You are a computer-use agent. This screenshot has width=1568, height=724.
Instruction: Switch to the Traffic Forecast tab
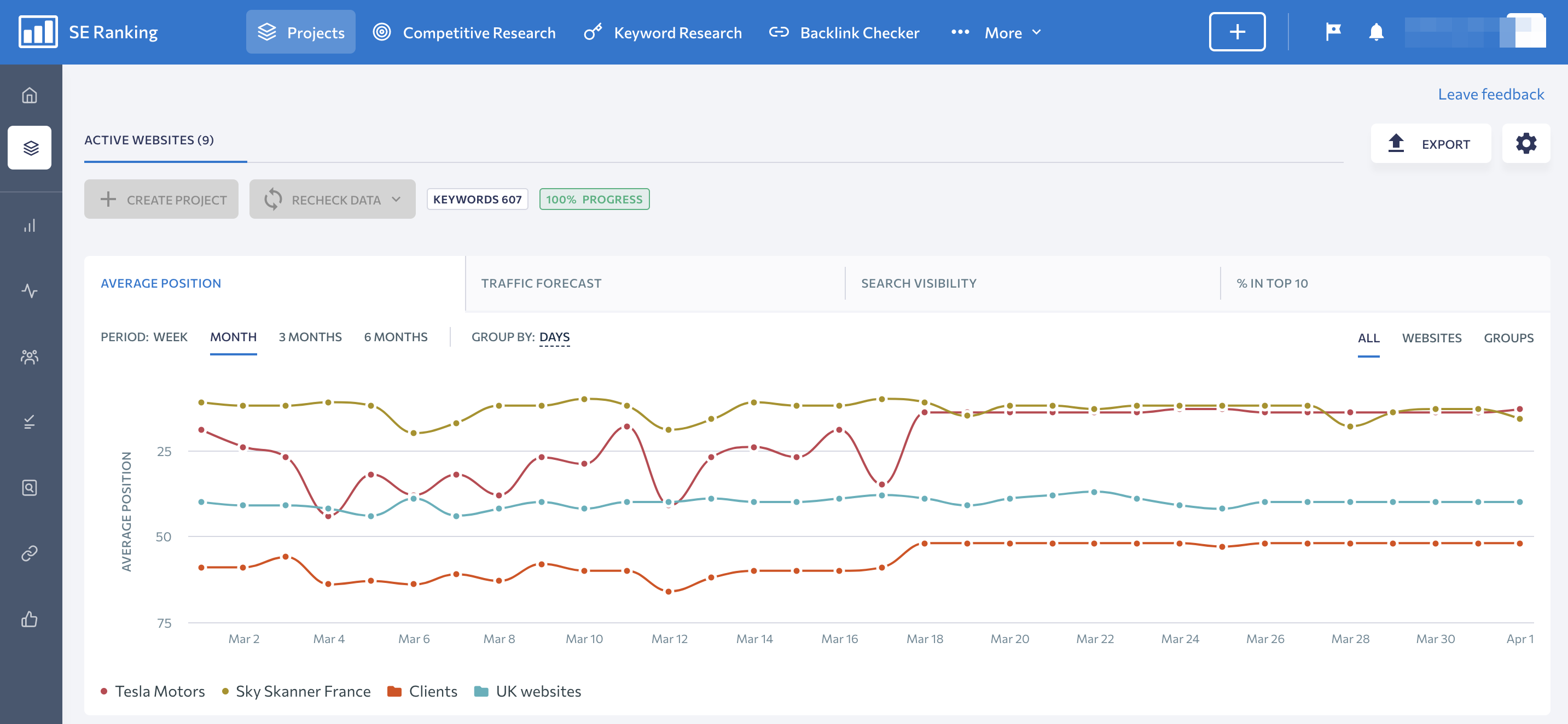[x=541, y=283]
